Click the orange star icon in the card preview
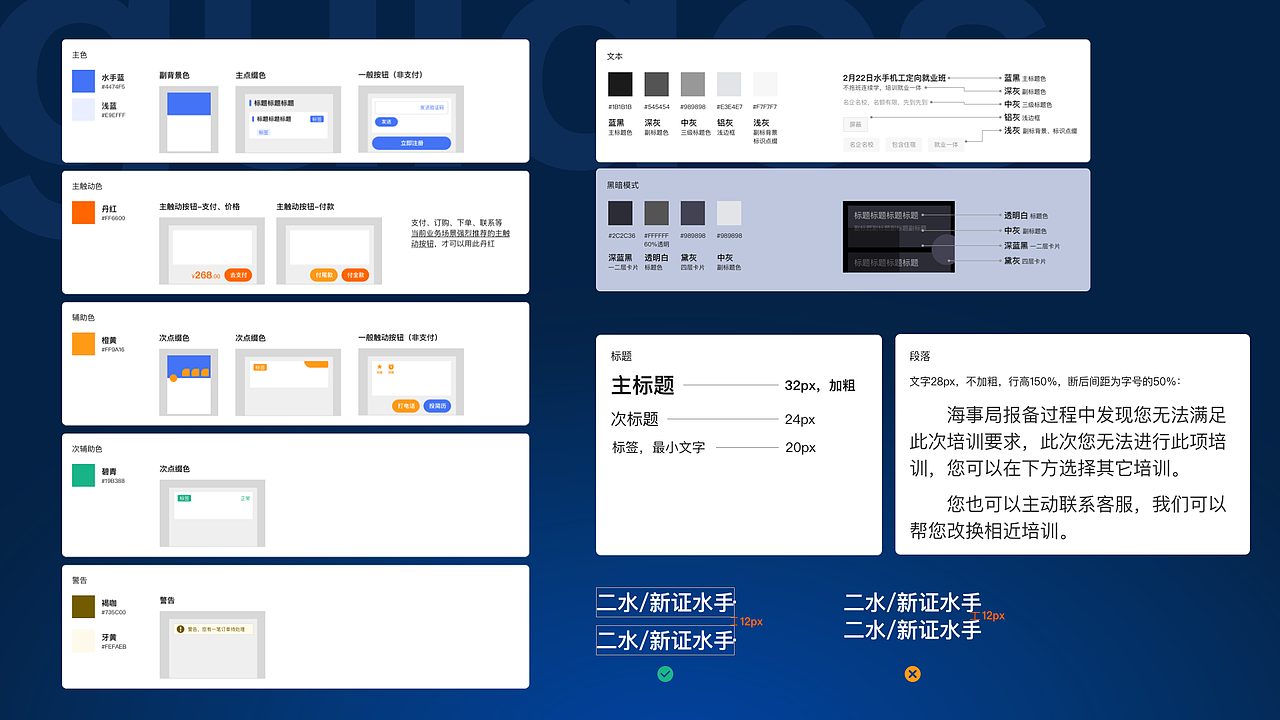 pyautogui.click(x=380, y=368)
